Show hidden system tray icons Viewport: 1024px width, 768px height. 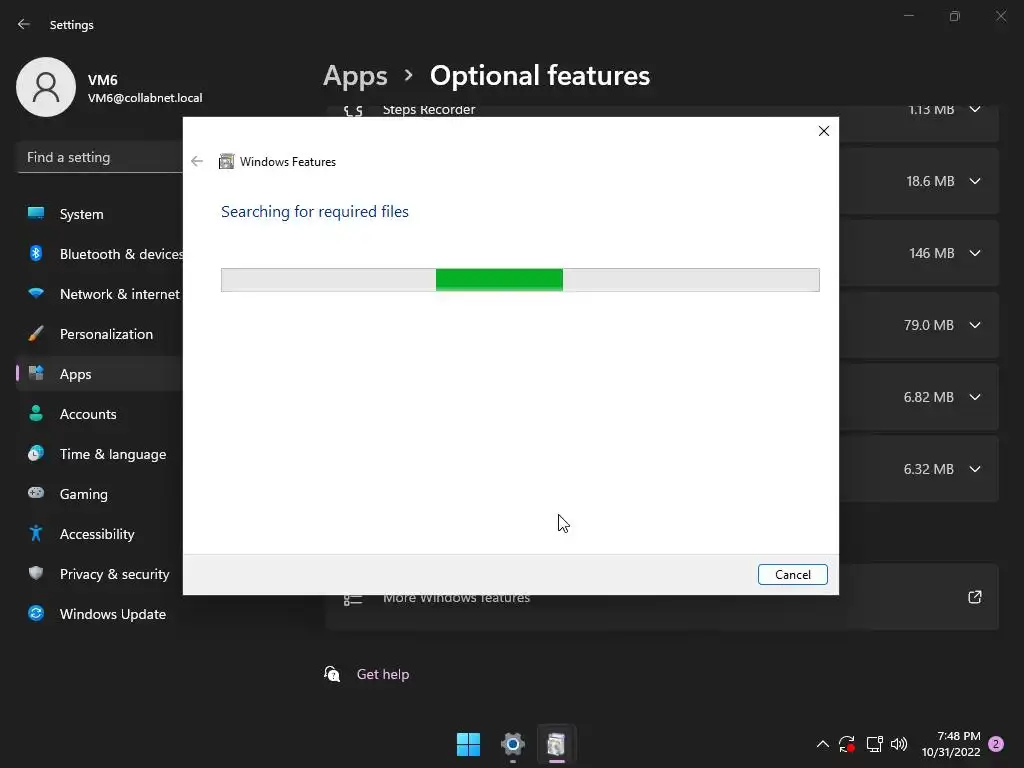pos(823,744)
